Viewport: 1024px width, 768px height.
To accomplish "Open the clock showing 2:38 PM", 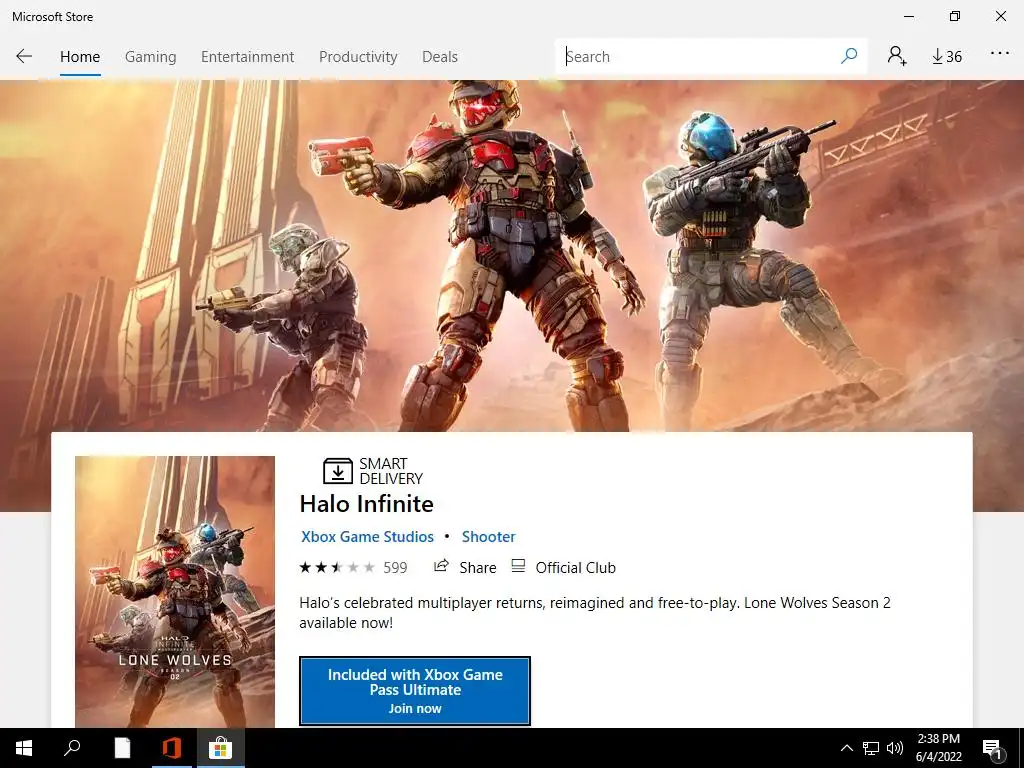I will click(938, 748).
